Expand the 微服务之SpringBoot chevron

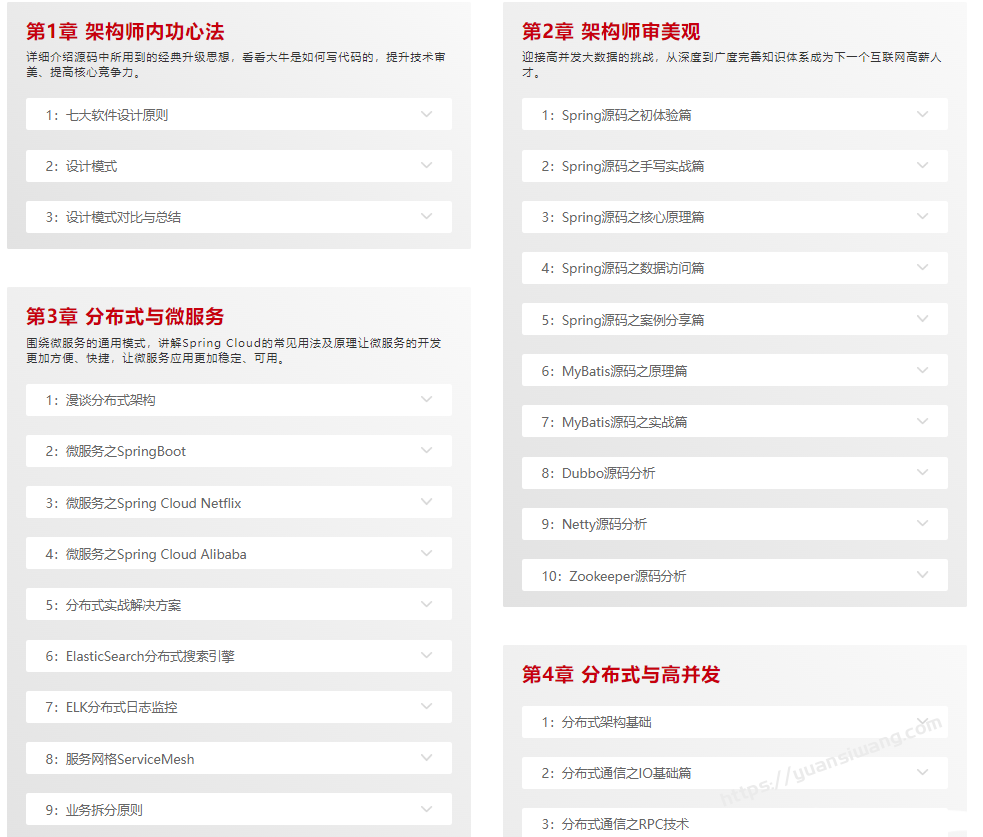[426, 450]
